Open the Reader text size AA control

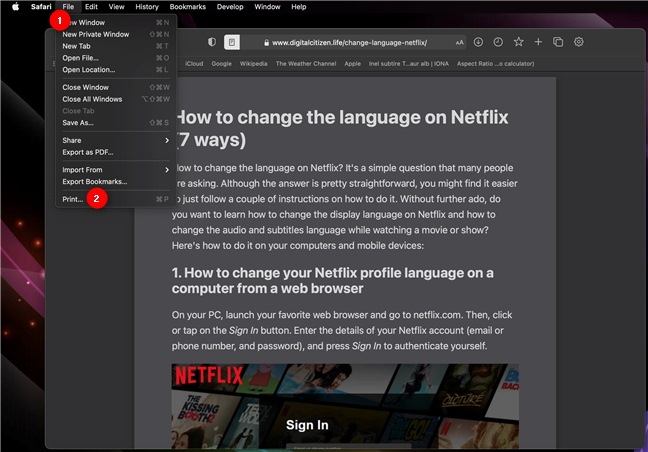pos(460,43)
